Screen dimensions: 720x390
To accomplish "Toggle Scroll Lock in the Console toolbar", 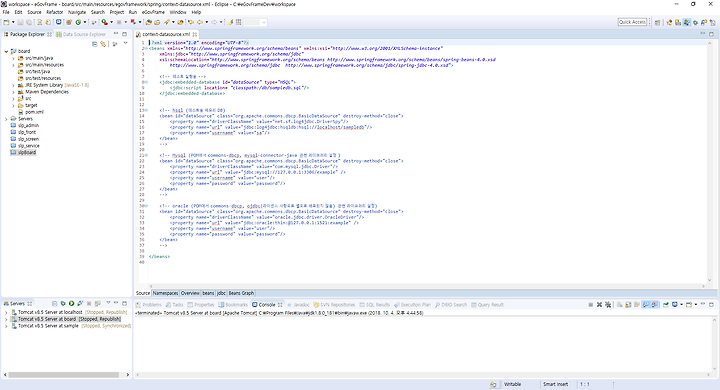I will pyautogui.click(x=628, y=305).
